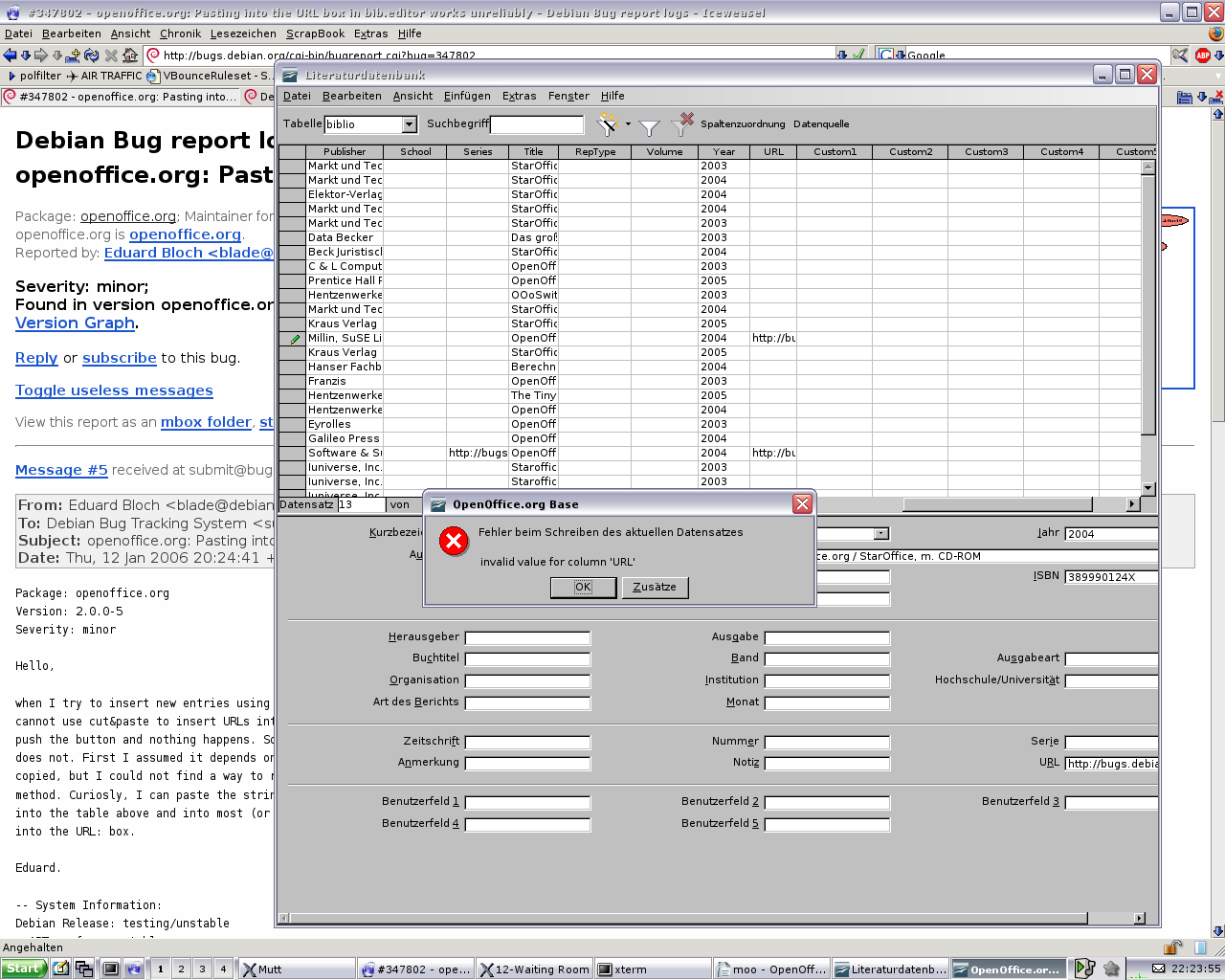Click the subscribe link
Screen dimensions: 1225x980
click(x=120, y=358)
